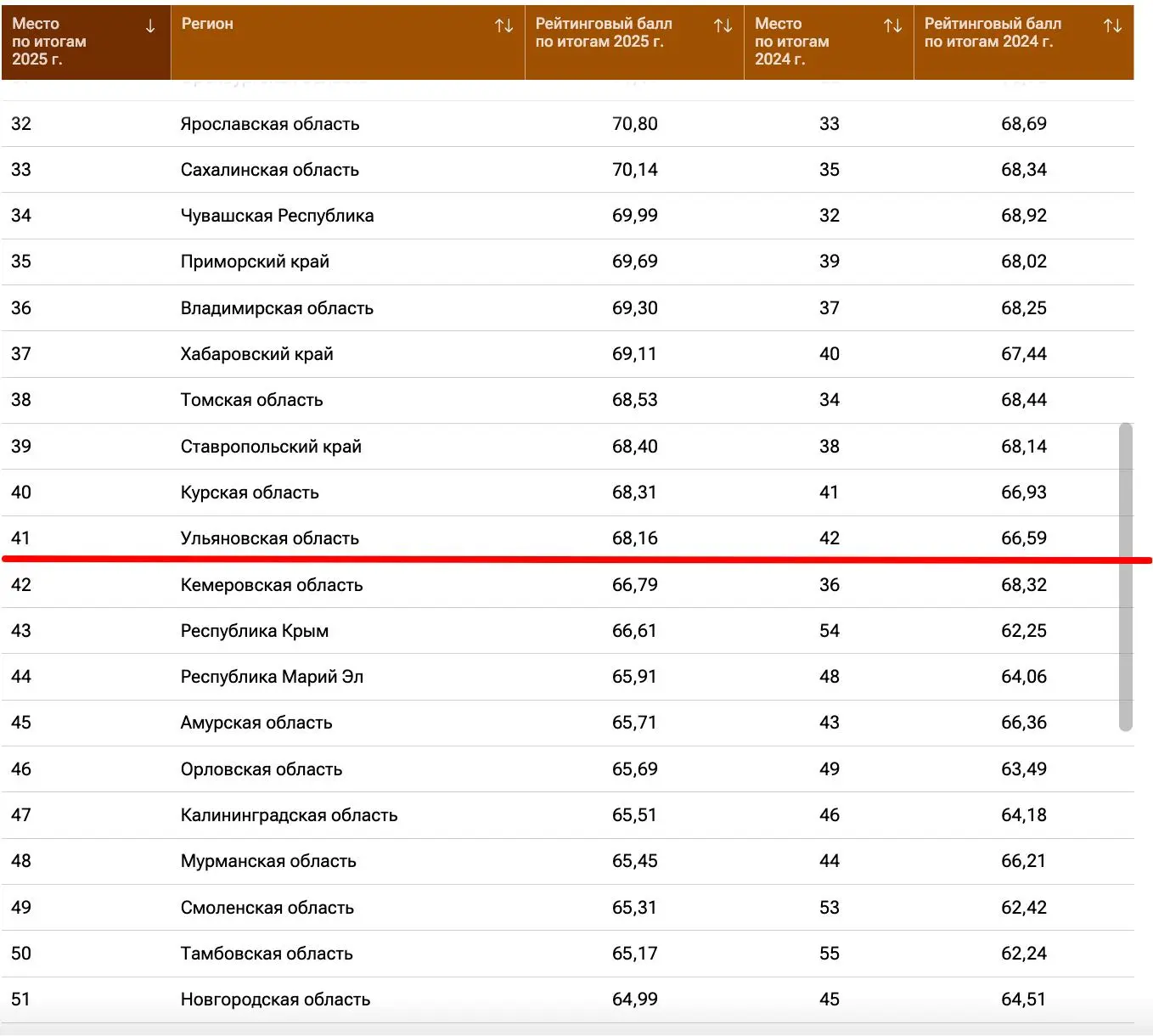This screenshot has width=1153, height=1036.
Task: Click 2024 score value 68,92
Action: [1024, 216]
